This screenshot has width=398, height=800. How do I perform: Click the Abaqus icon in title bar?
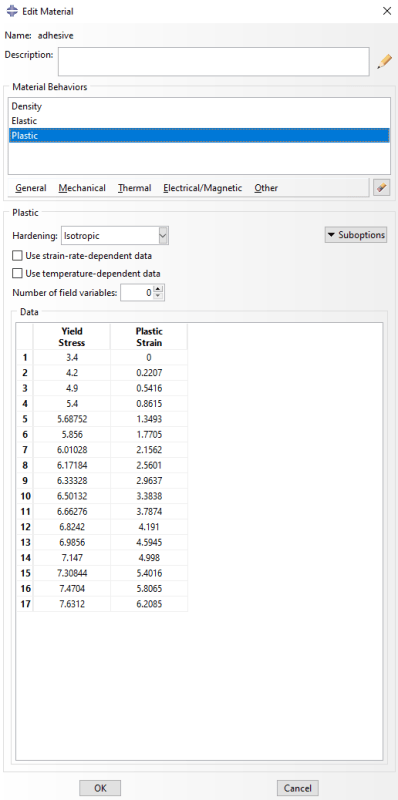11,11
